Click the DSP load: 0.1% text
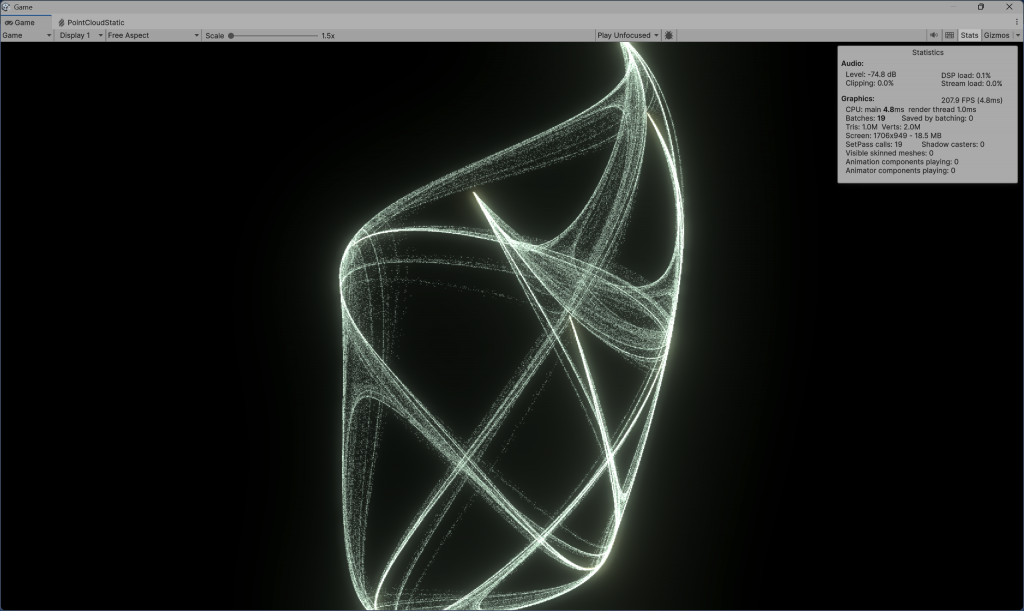This screenshot has width=1024, height=611. 965,75
